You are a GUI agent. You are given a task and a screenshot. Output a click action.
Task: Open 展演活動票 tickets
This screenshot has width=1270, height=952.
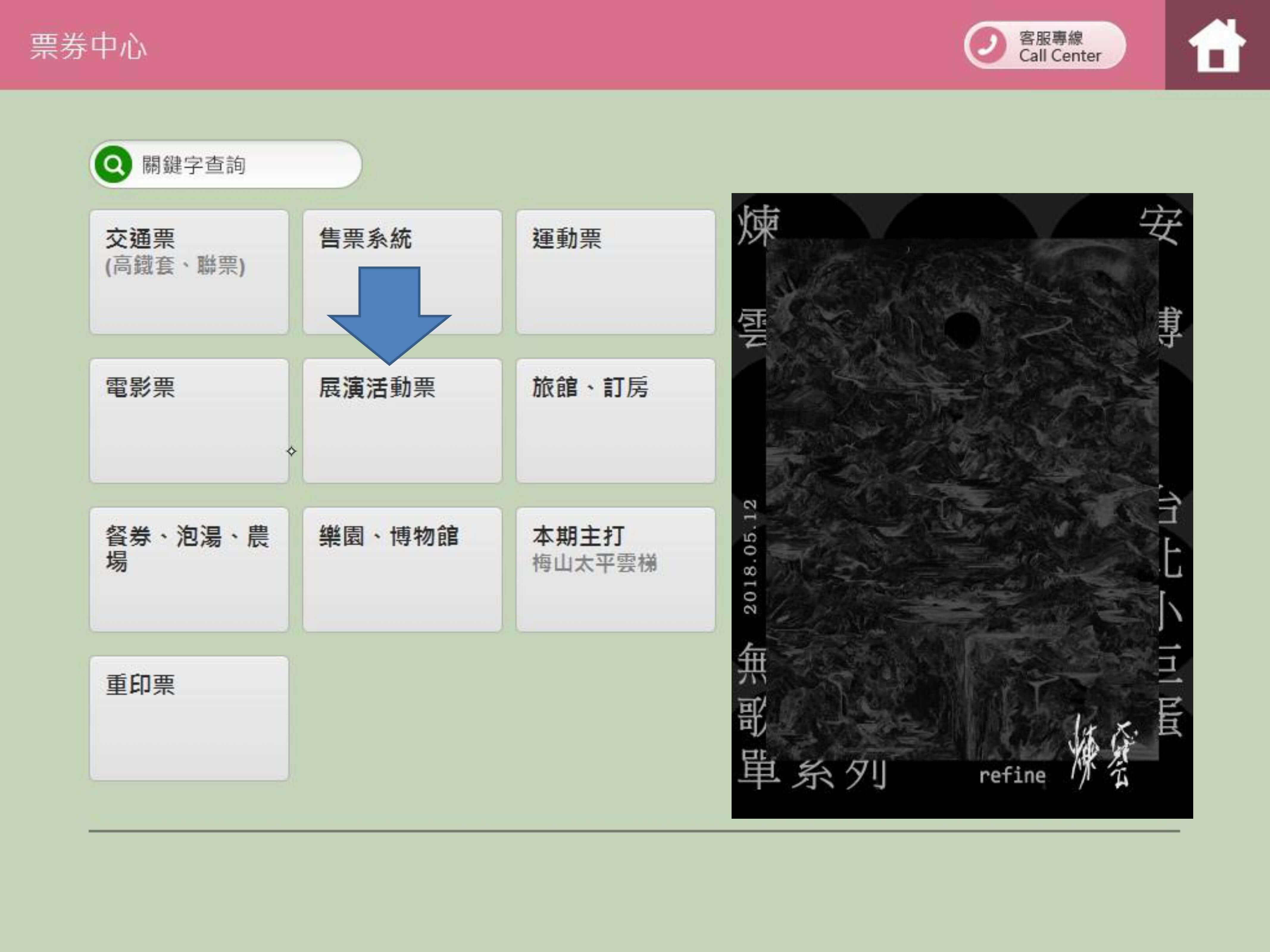(x=402, y=421)
